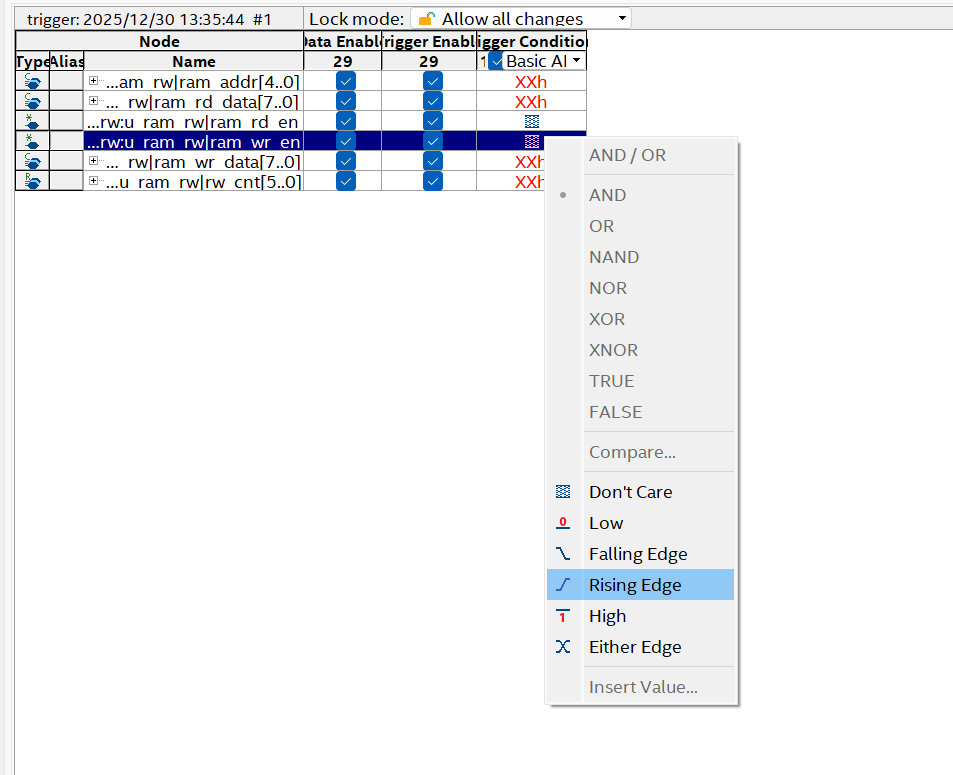Toggle Trigger Enable for ram_wr_data[7..0]
Image resolution: width=953 pixels, height=775 pixels.
click(x=433, y=162)
